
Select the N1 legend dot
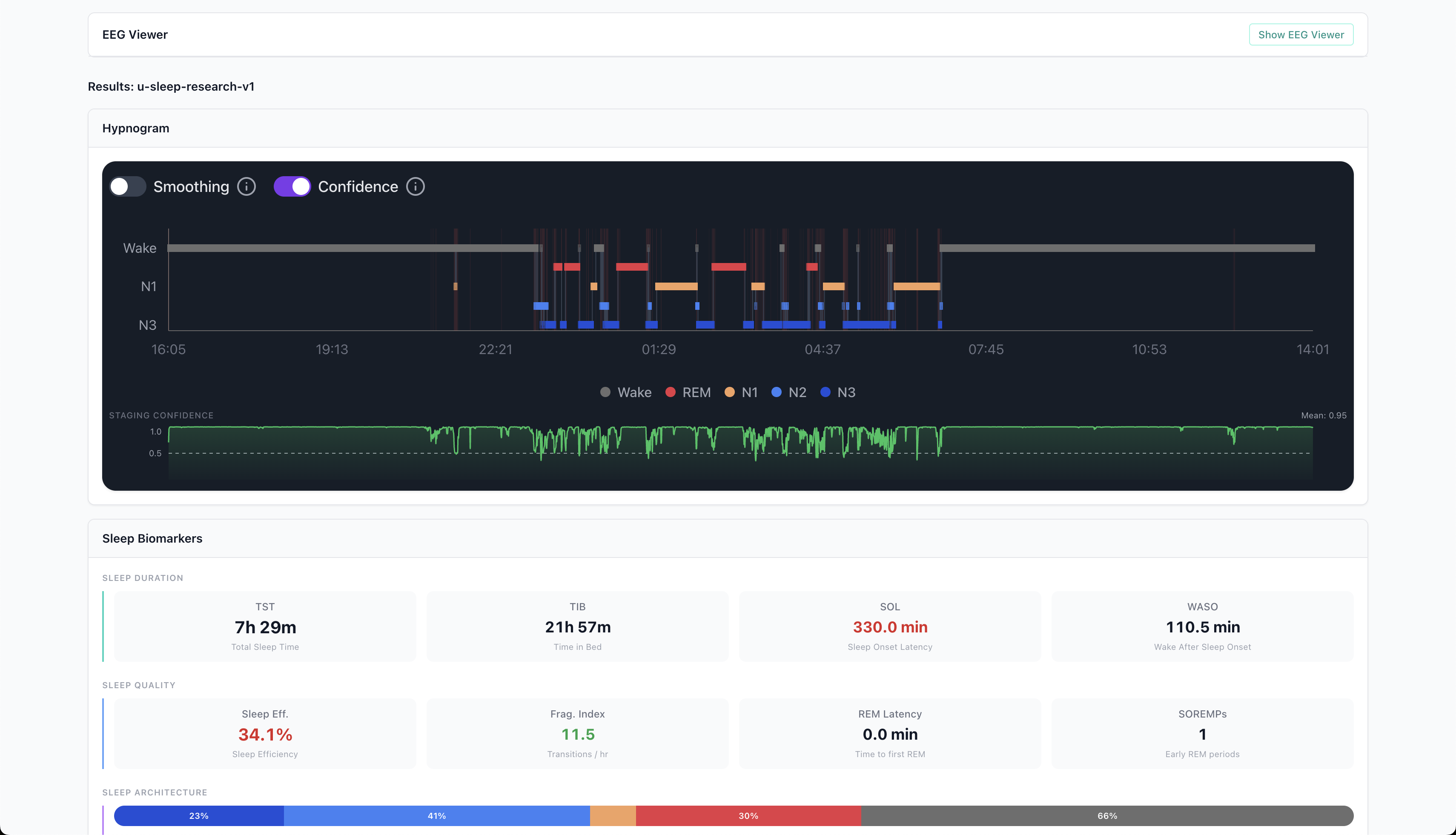[729, 392]
